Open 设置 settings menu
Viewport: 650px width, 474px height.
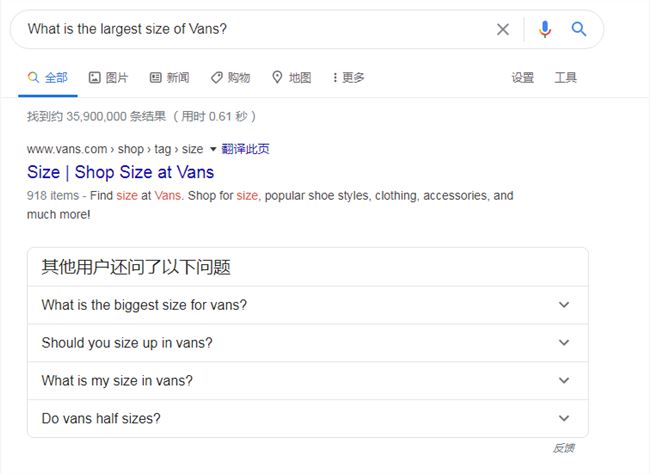point(522,78)
